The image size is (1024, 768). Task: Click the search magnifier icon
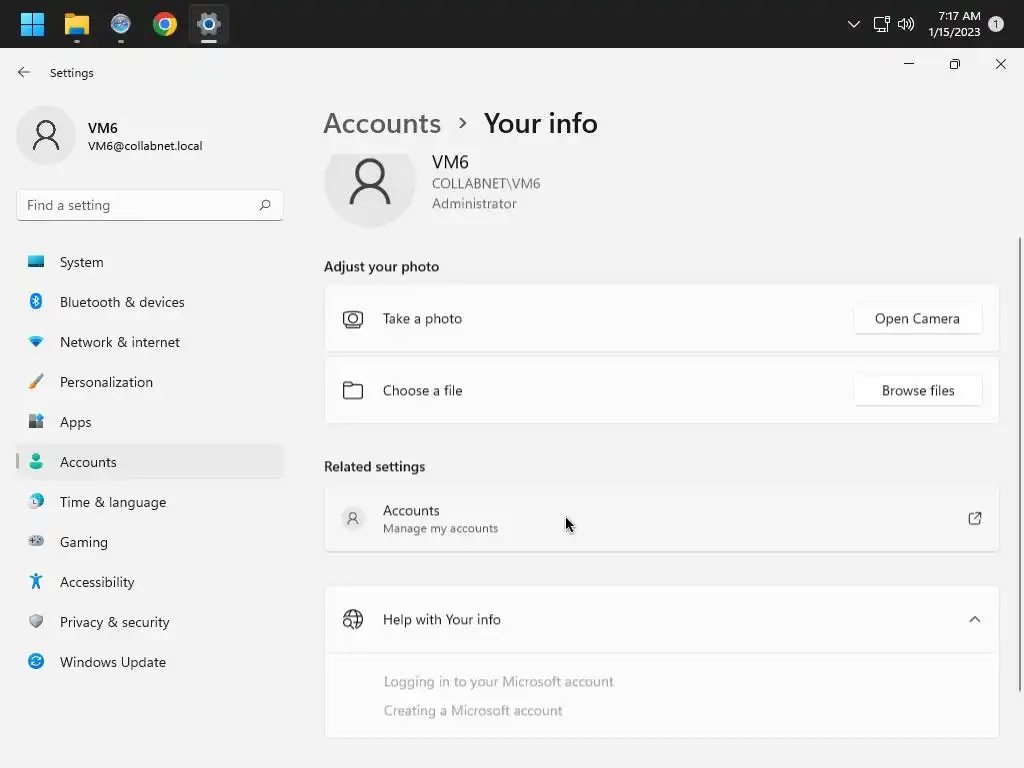coord(265,205)
